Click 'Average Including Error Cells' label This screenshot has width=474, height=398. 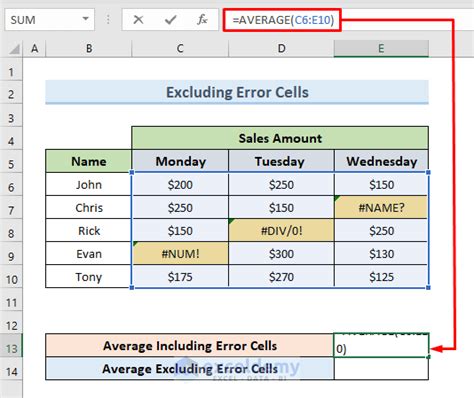(190, 345)
